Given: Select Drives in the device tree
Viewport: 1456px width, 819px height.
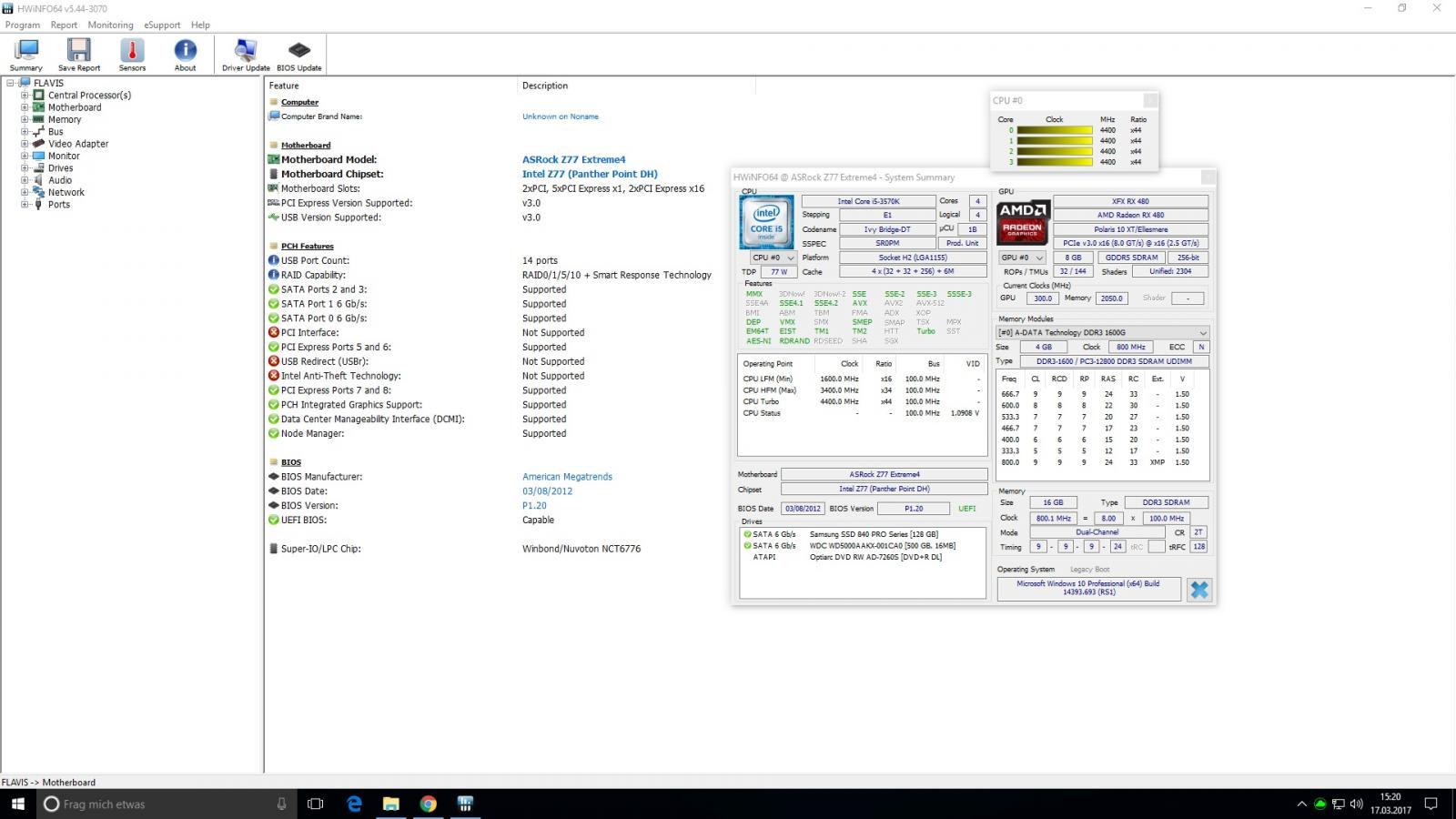Looking at the screenshot, I should tap(60, 168).
